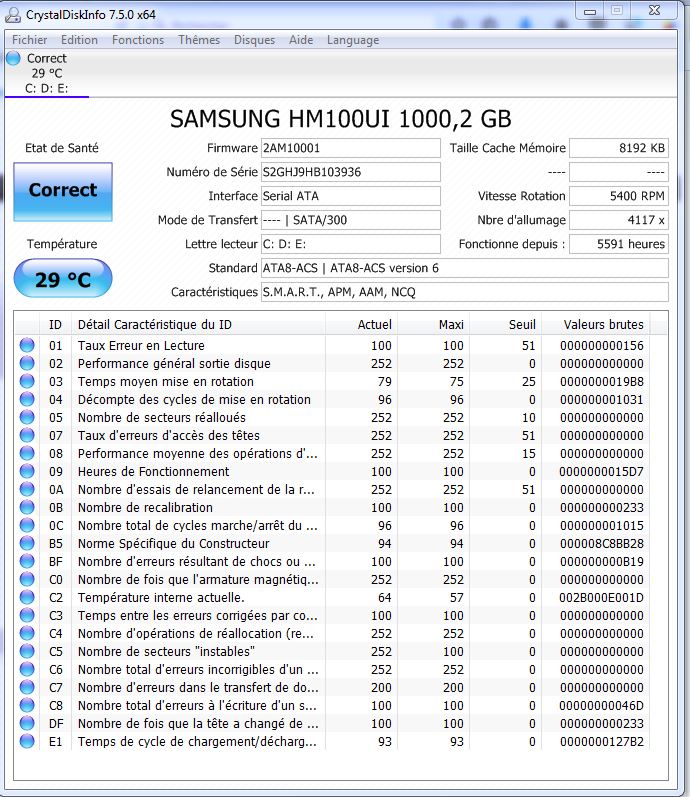
Task: Click the Maxi column header
Action: [x=434, y=324]
